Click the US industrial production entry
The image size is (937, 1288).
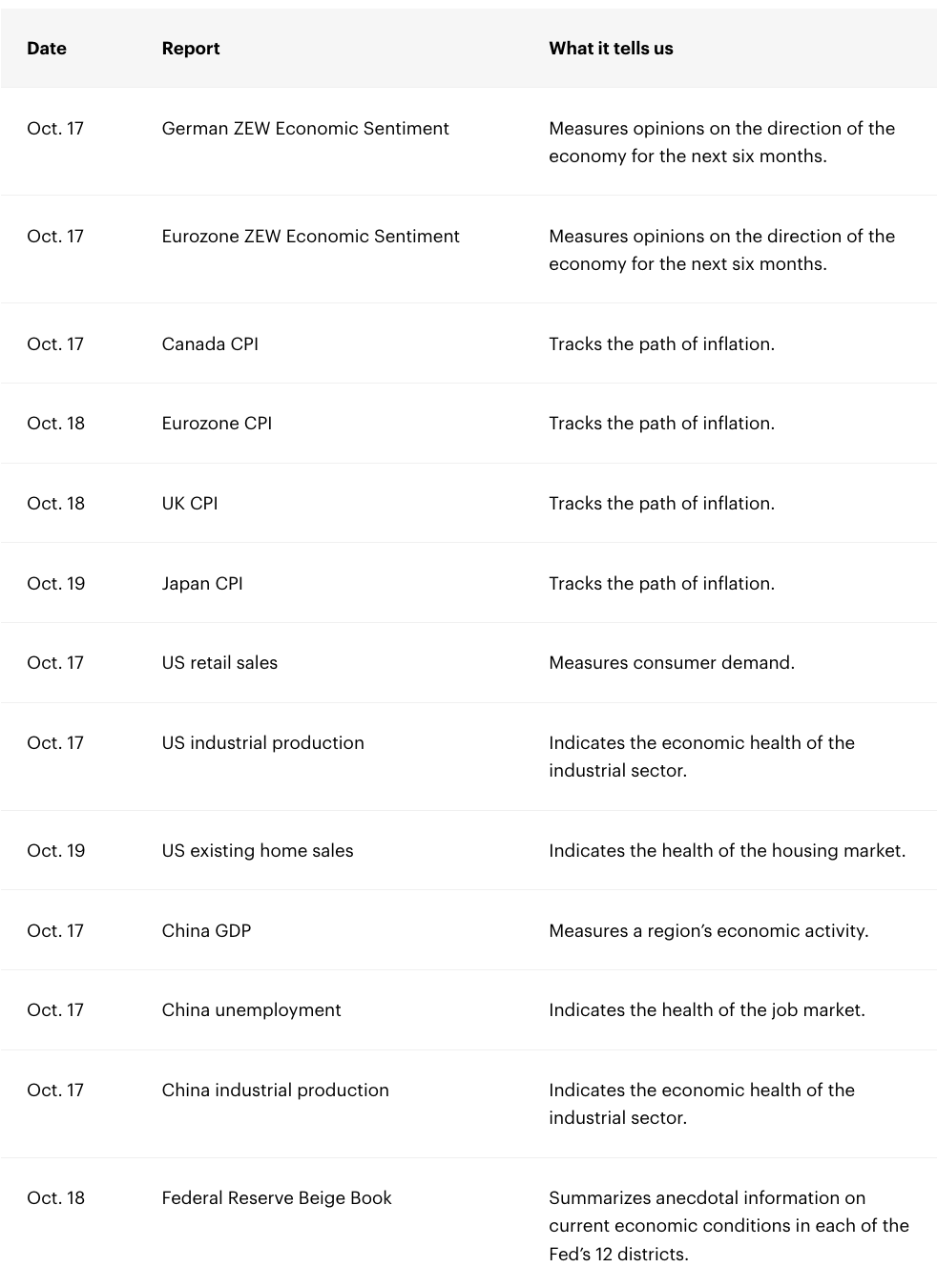click(x=262, y=743)
